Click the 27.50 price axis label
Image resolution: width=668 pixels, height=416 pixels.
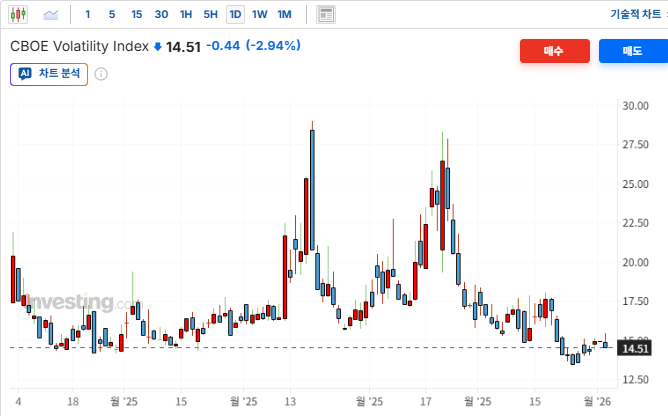[x=635, y=144]
